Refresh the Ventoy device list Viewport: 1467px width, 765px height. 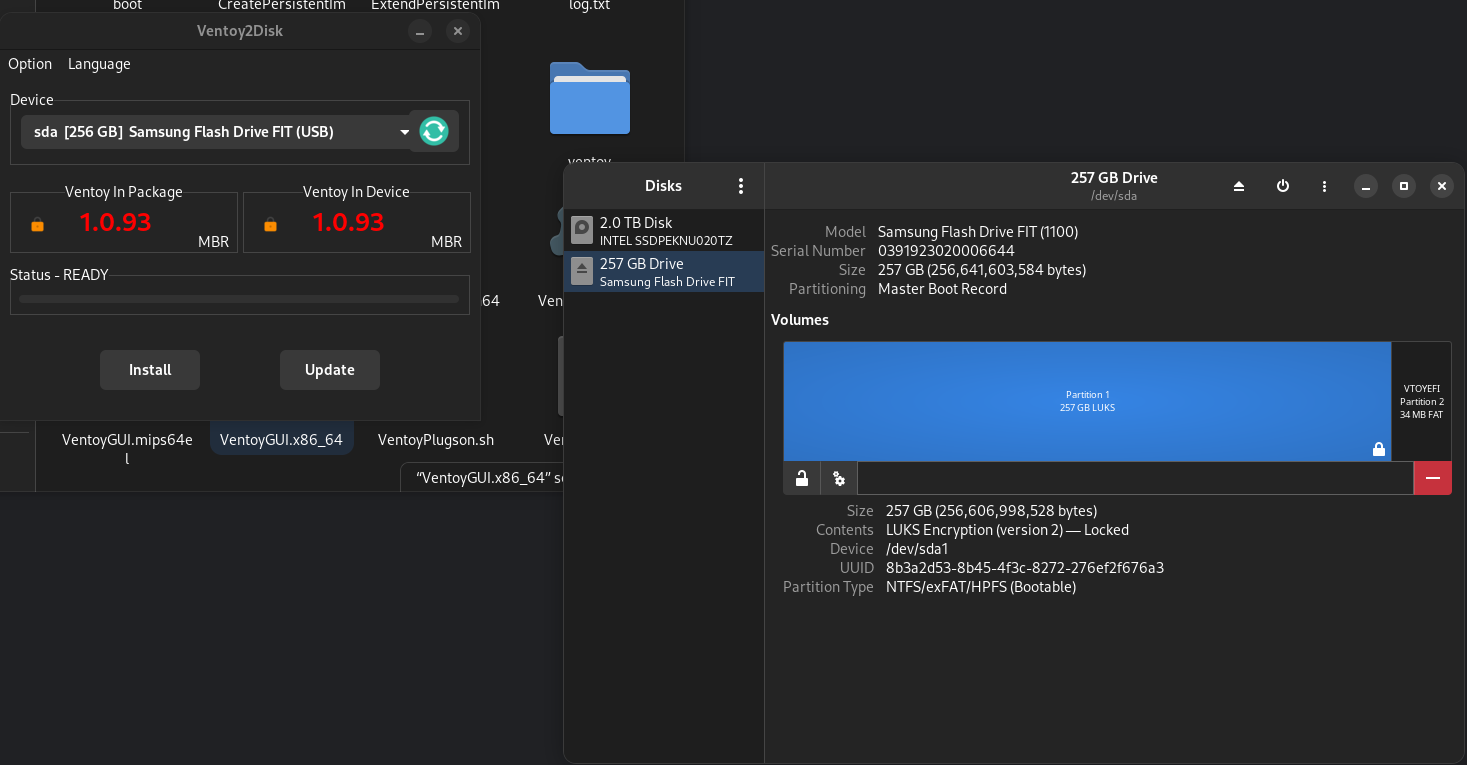tap(433, 131)
